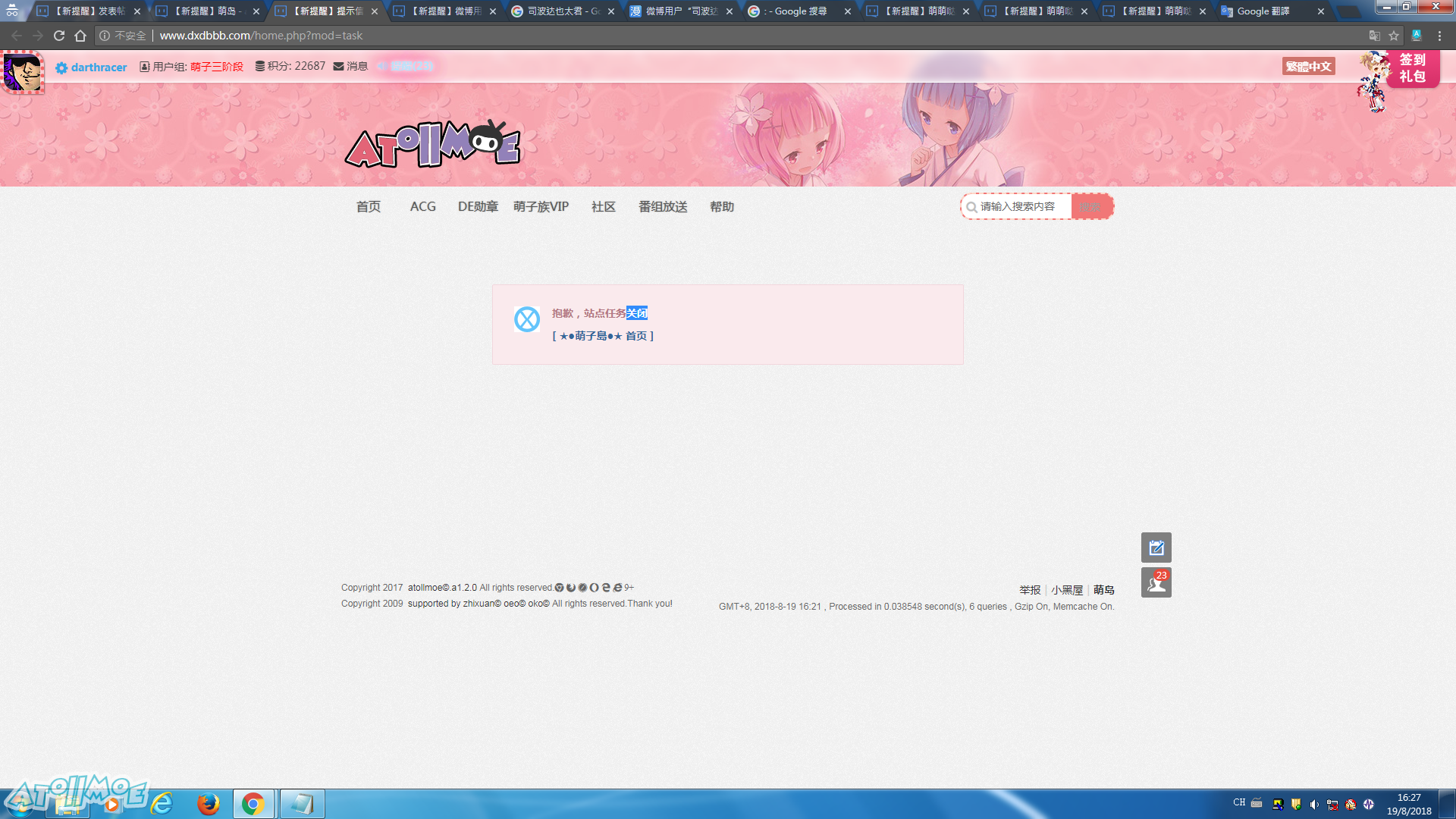
Task: Open the translate page icon in address bar
Action: [1374, 36]
